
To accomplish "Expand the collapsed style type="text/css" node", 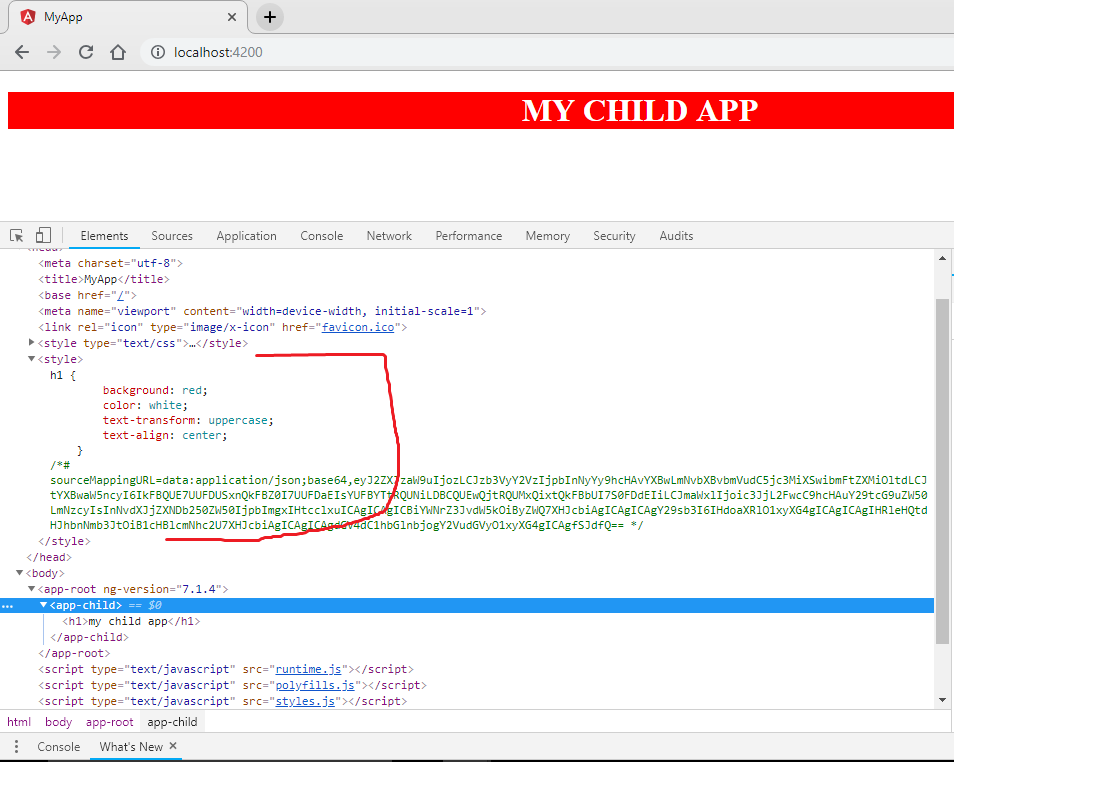I will (31, 342).
